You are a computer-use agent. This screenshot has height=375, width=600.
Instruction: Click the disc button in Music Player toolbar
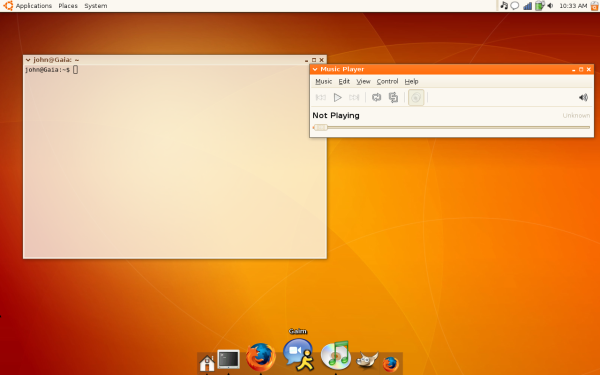[416, 98]
